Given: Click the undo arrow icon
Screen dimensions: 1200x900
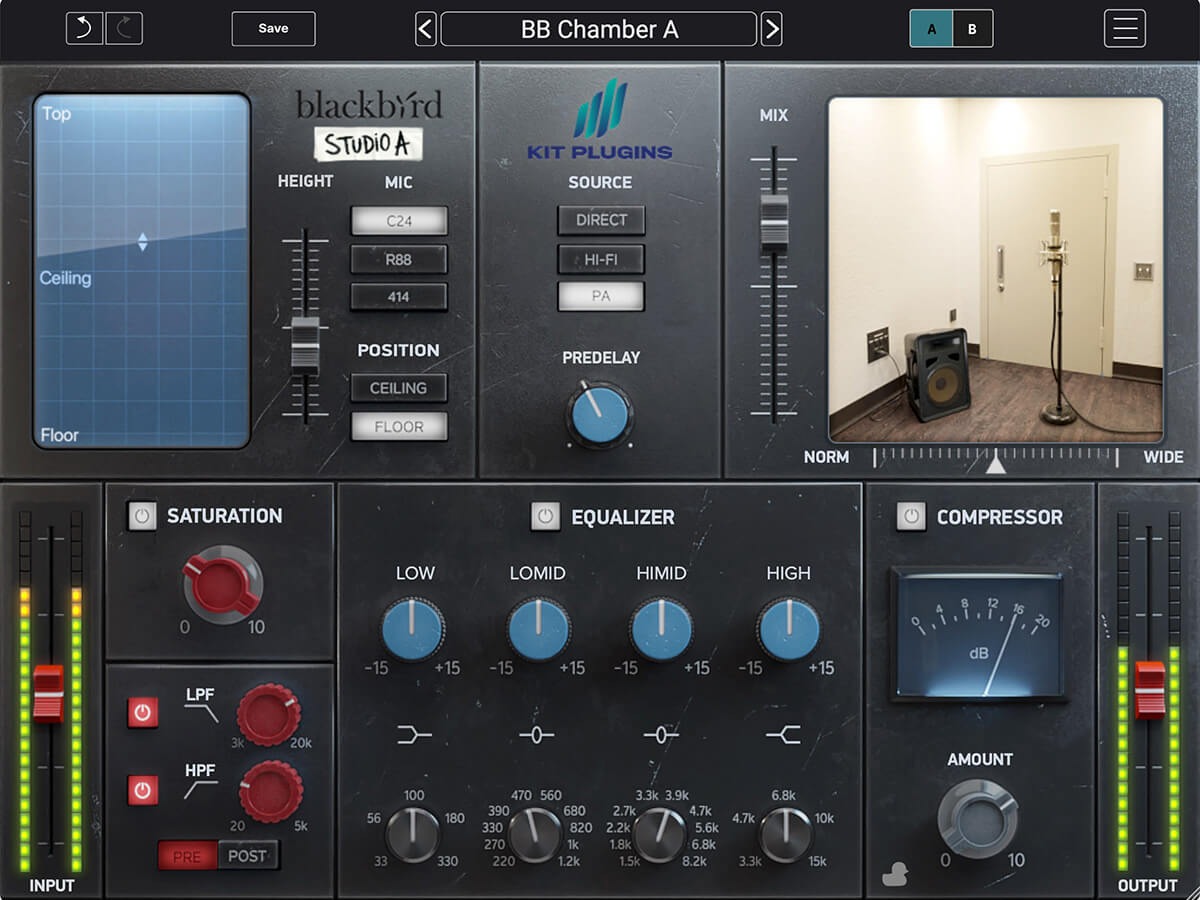Looking at the screenshot, I should pos(85,28).
